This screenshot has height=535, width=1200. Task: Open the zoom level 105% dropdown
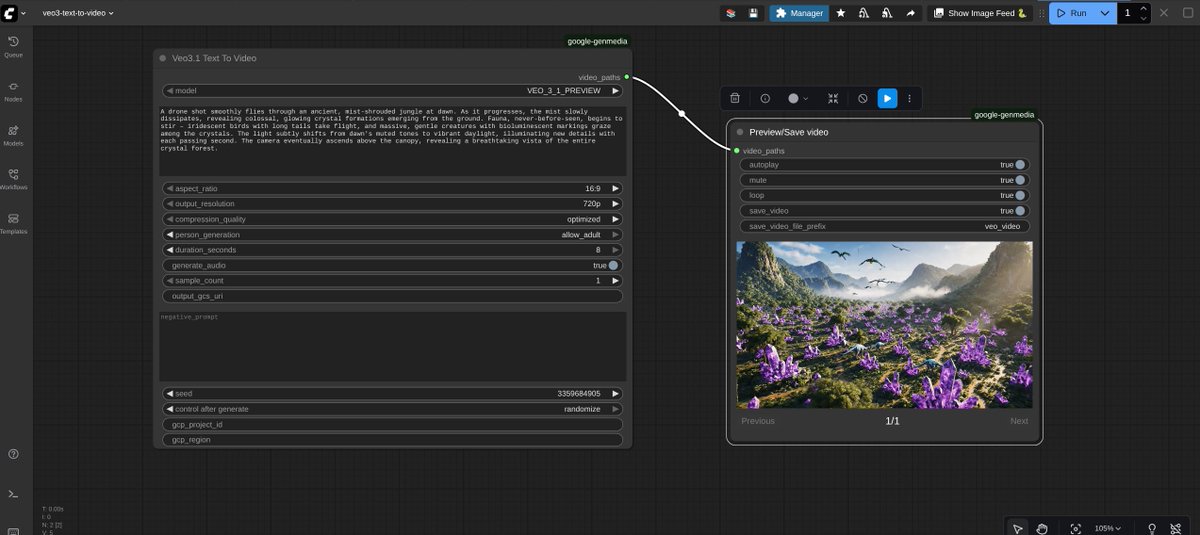pyautogui.click(x=1108, y=528)
